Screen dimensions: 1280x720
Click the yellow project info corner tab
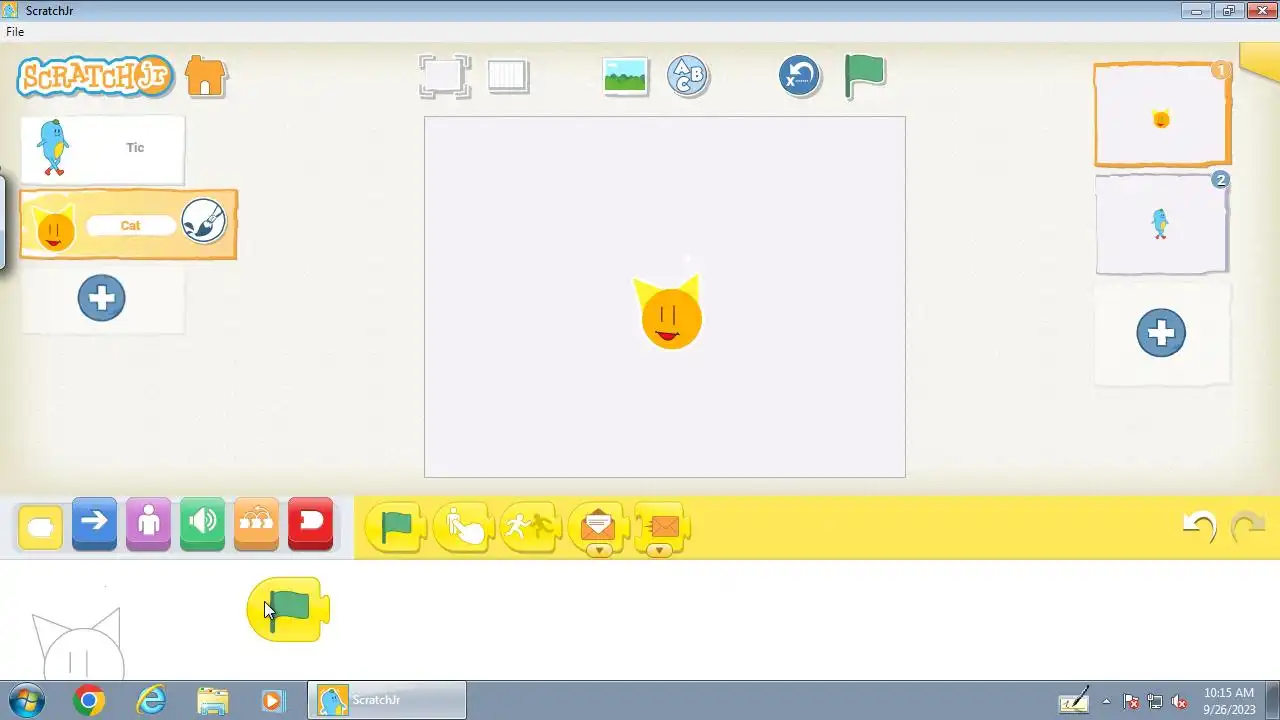pyautogui.click(x=1260, y=60)
